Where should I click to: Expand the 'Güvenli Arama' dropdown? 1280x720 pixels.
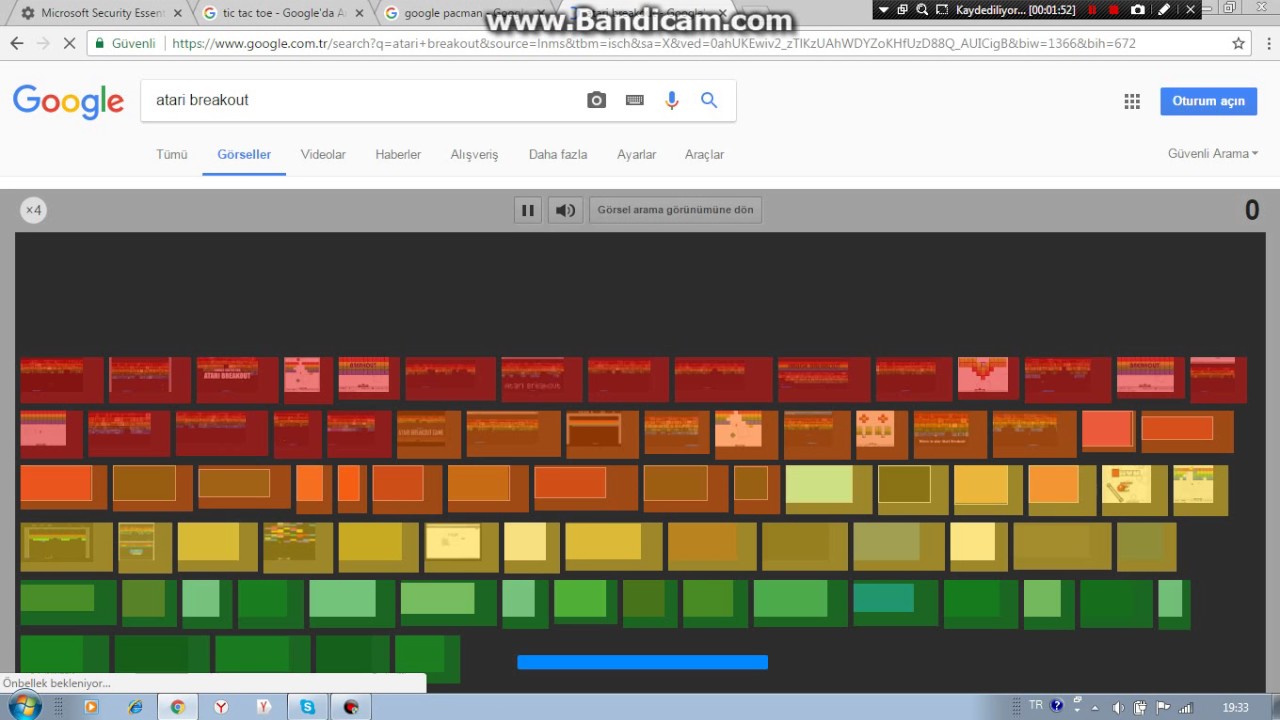click(1213, 153)
